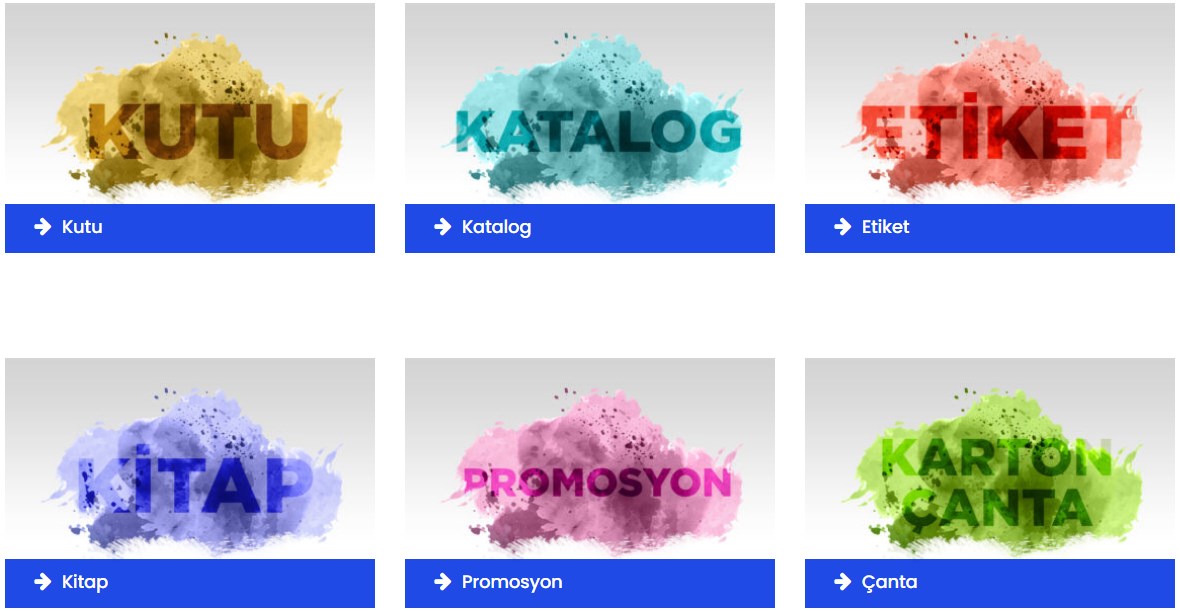The height and width of the screenshot is (611, 1180).
Task: Open the green KARTON ÇANTA image
Action: [990, 458]
